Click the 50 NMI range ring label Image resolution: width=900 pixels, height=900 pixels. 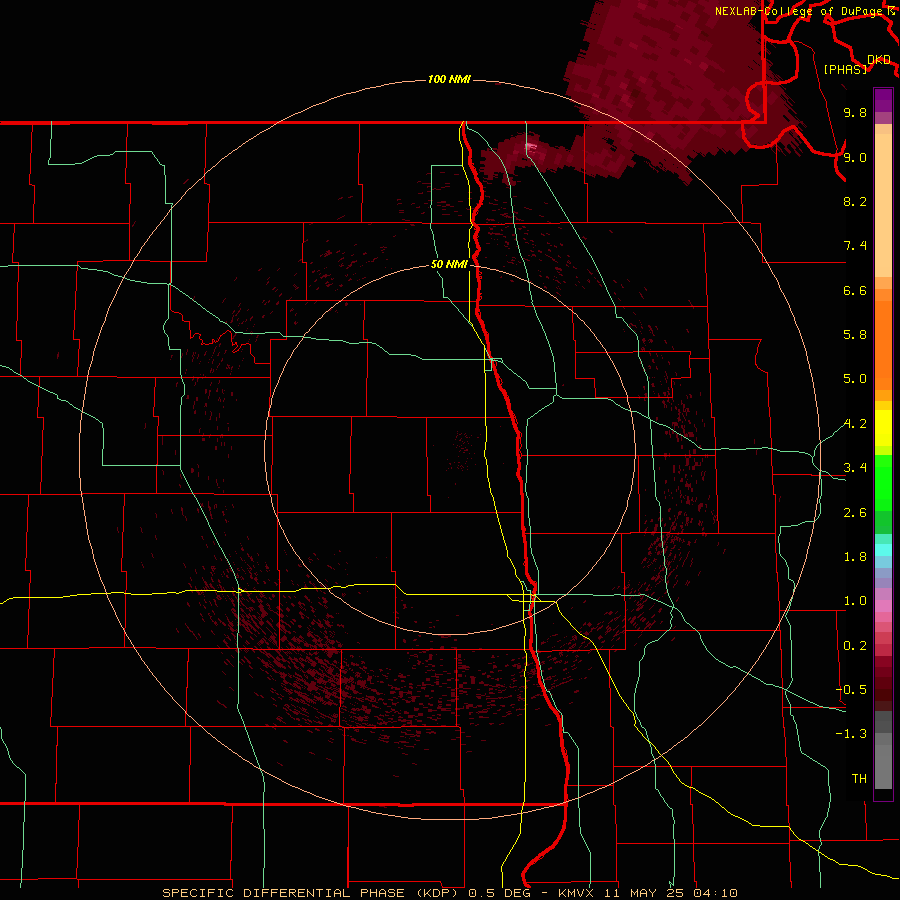(449, 264)
